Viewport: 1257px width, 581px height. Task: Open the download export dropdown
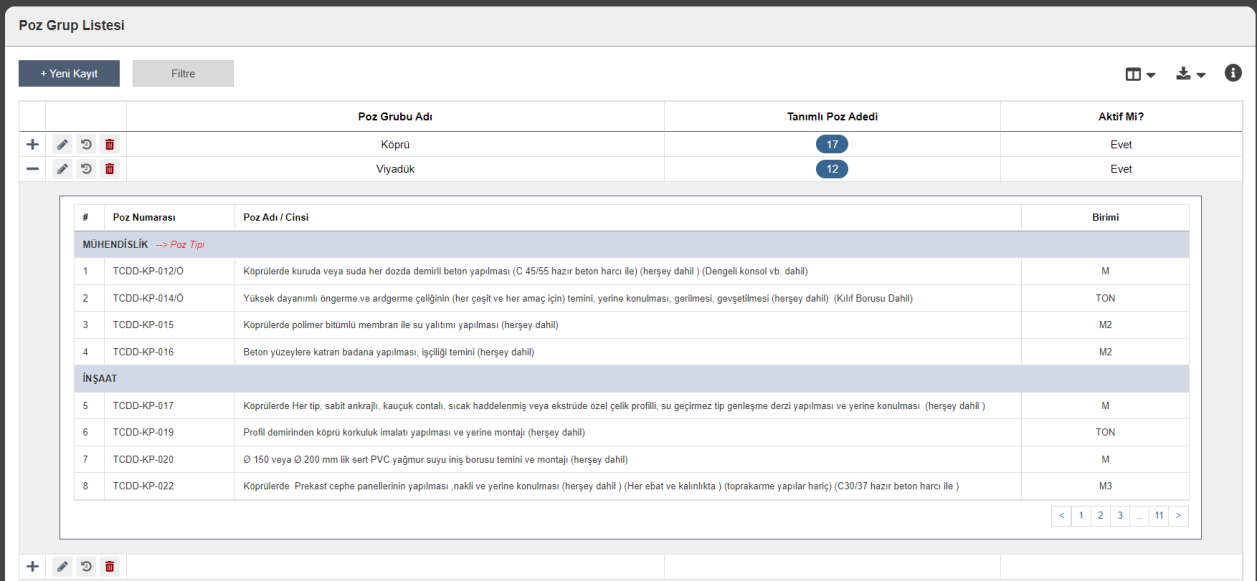[x=1190, y=74]
